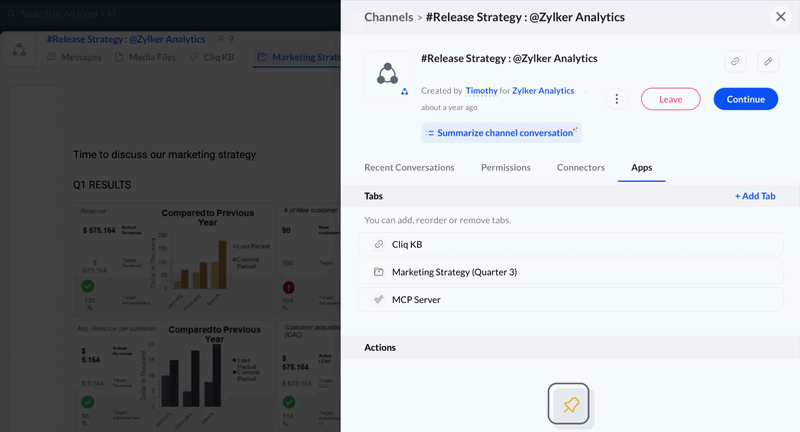Click the 'about a year ago' timestamp
This screenshot has height=432, width=800.
449,107
